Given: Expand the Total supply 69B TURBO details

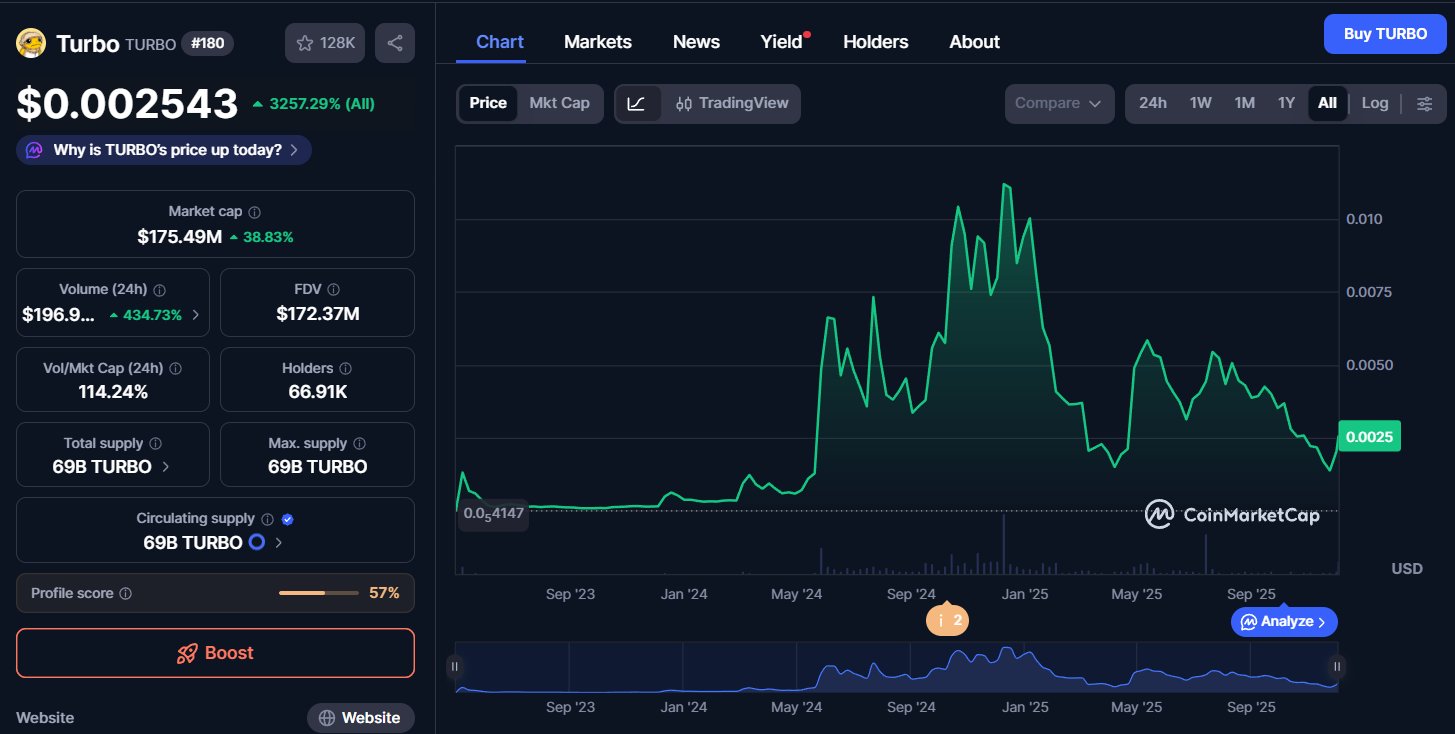Looking at the screenshot, I should [x=165, y=467].
